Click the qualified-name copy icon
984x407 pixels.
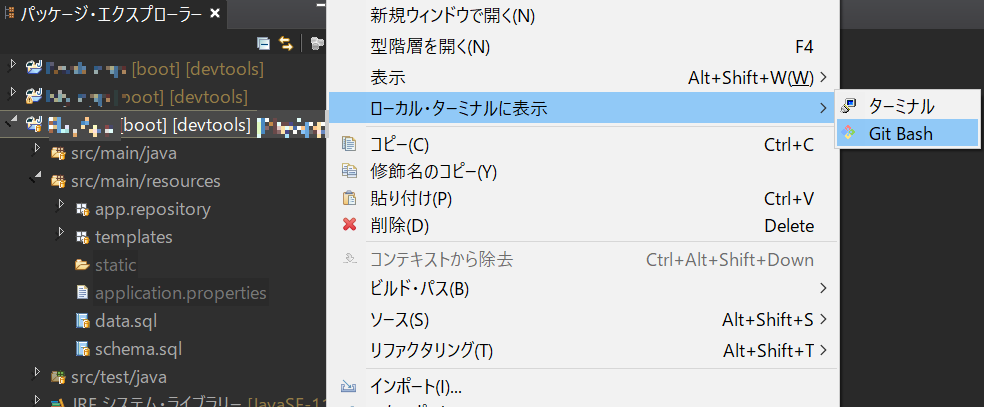[349, 171]
